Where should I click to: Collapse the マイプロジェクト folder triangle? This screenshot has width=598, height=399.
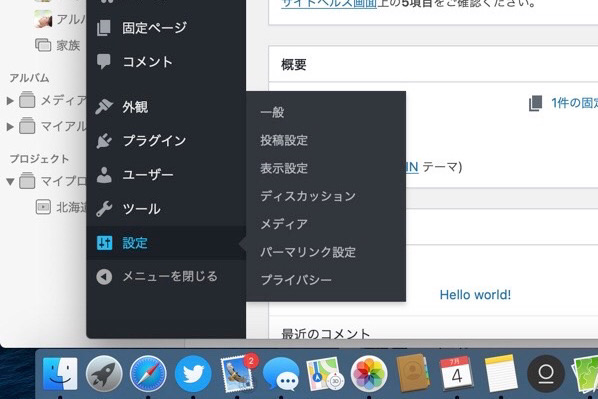coord(10,181)
